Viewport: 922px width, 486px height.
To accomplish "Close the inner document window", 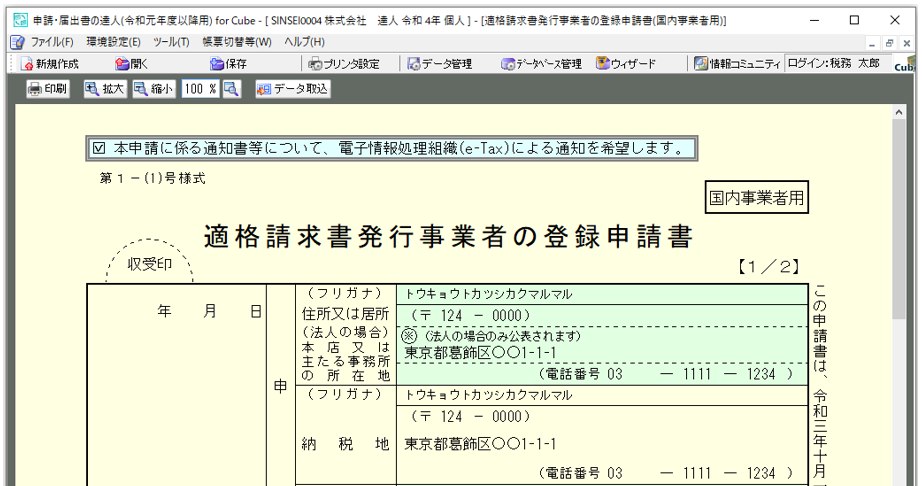I will (906, 43).
